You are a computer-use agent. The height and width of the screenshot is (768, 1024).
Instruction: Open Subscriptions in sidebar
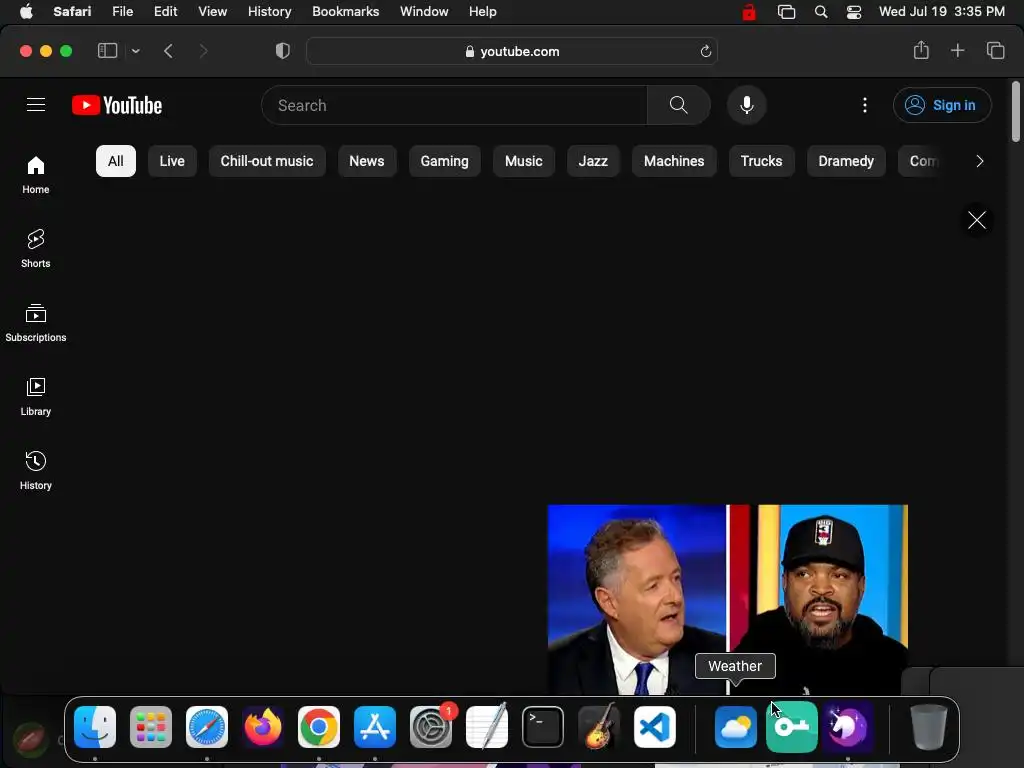pyautogui.click(x=36, y=323)
